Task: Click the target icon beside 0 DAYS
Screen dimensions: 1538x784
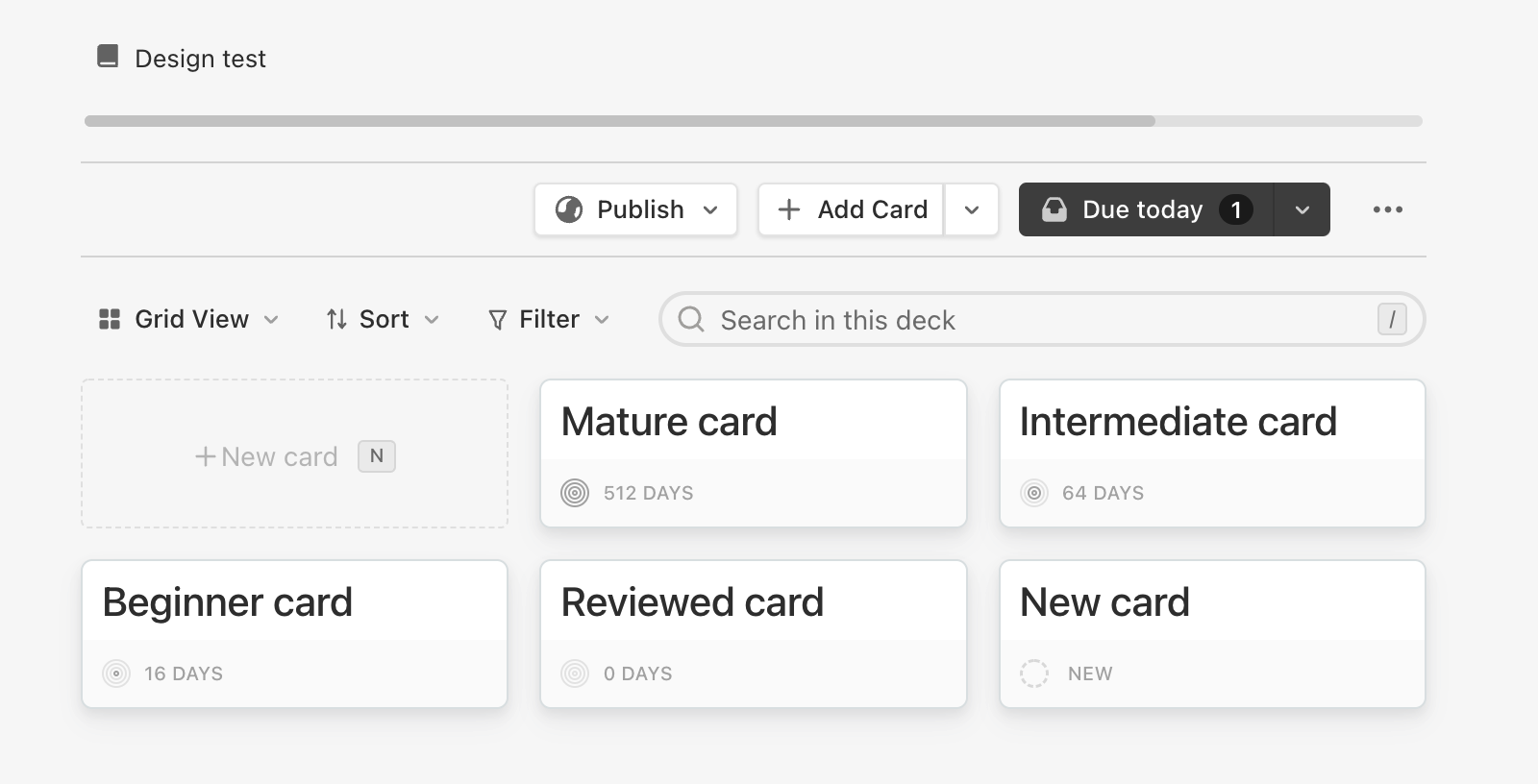Action: [x=575, y=674]
